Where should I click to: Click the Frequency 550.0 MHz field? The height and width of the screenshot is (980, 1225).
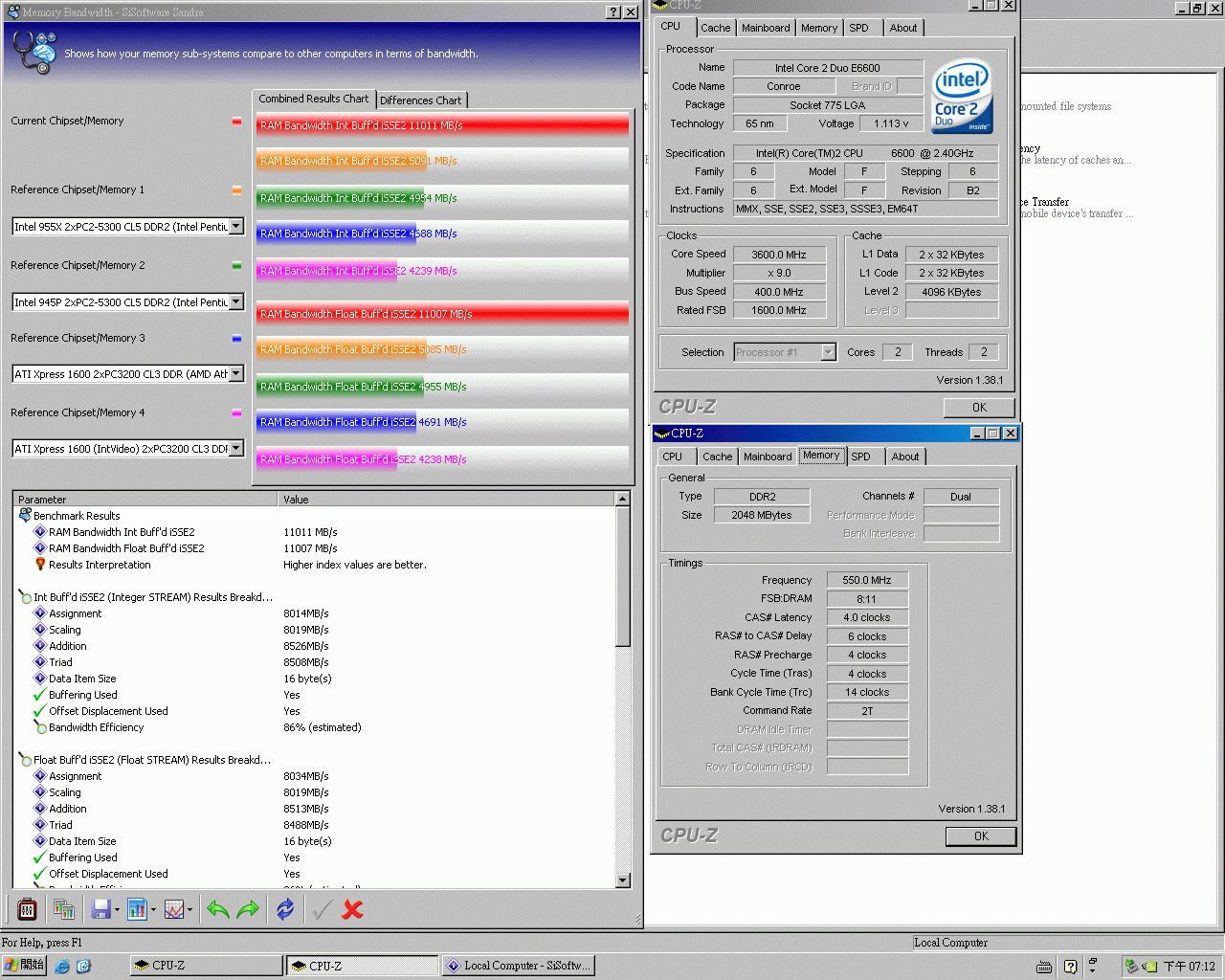pos(867,580)
